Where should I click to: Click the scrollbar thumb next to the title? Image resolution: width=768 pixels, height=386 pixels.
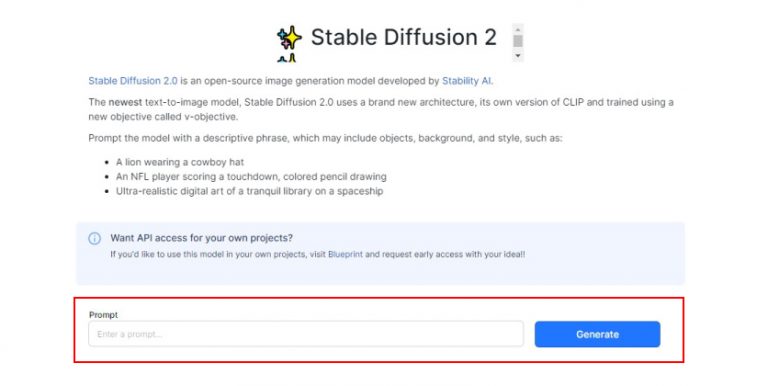pyautogui.click(x=518, y=41)
